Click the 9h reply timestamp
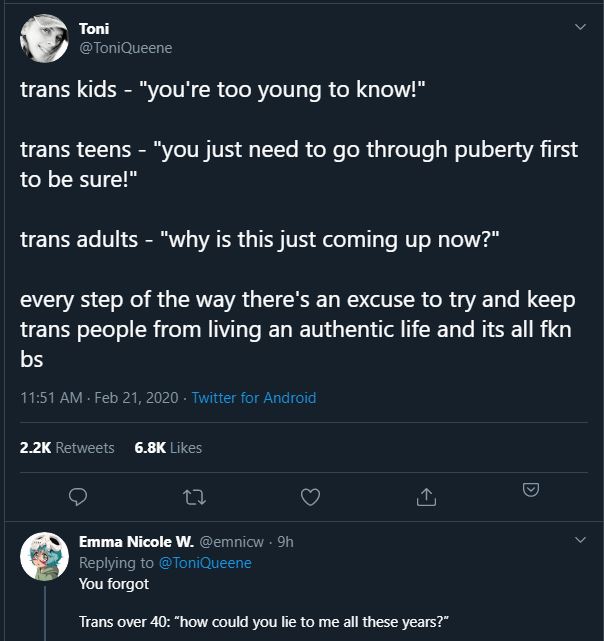This screenshot has width=604, height=641. [285, 542]
